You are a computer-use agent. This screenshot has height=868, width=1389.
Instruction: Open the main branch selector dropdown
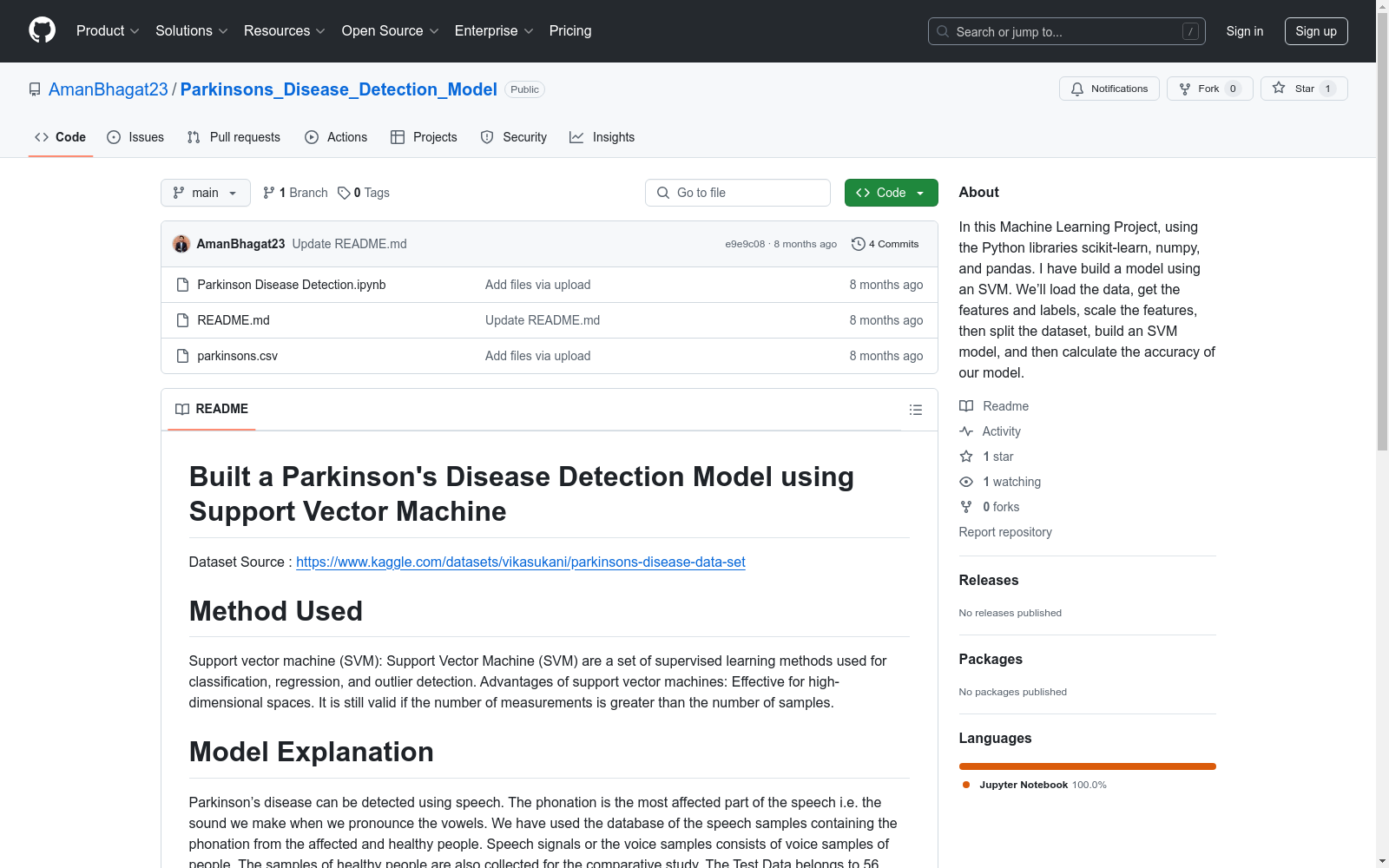(206, 193)
